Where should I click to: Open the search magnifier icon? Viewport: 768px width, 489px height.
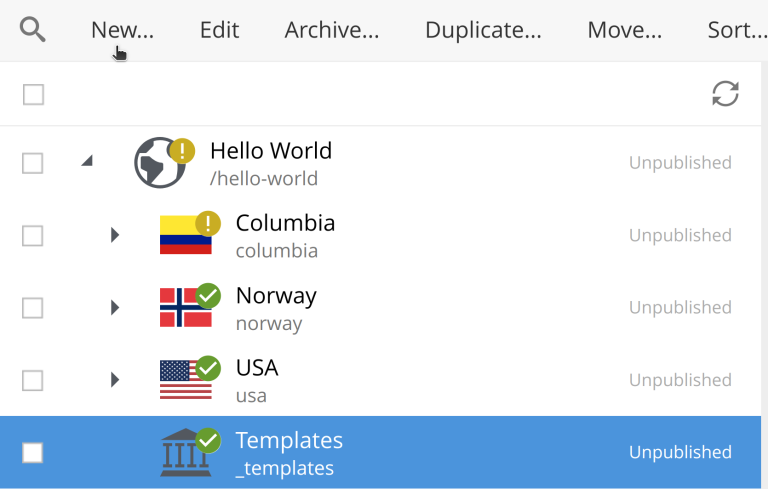(x=32, y=29)
